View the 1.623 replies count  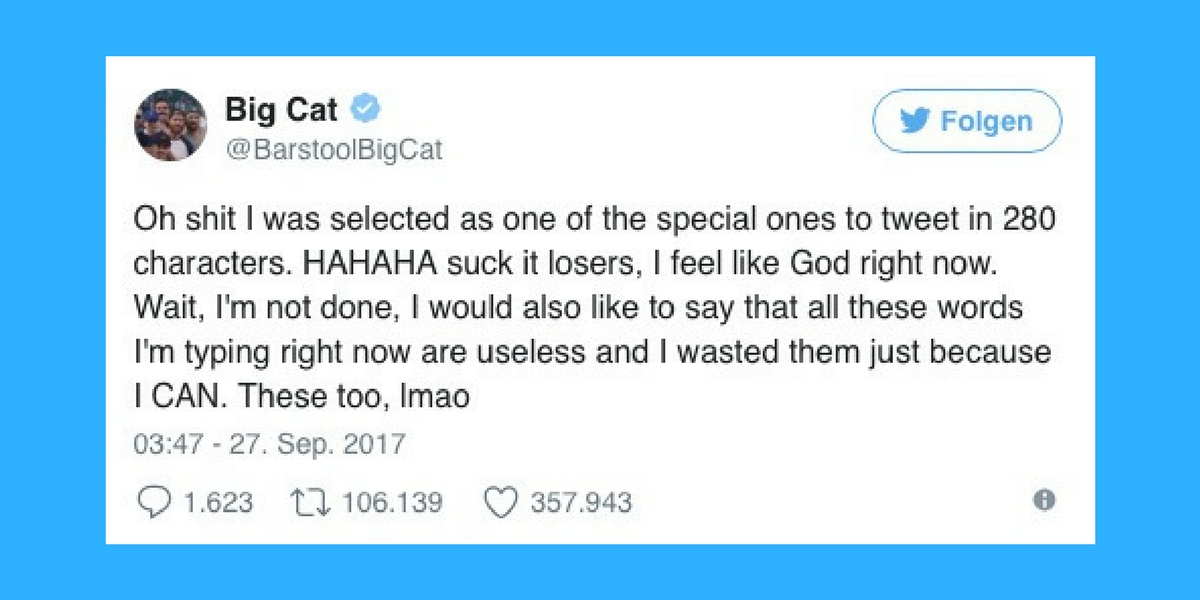219,502
